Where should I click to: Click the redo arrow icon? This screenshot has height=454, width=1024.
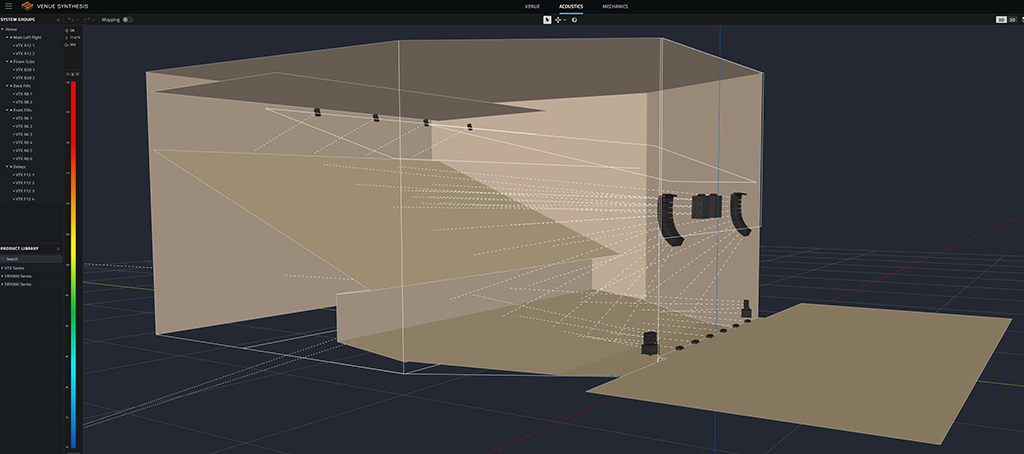87,19
